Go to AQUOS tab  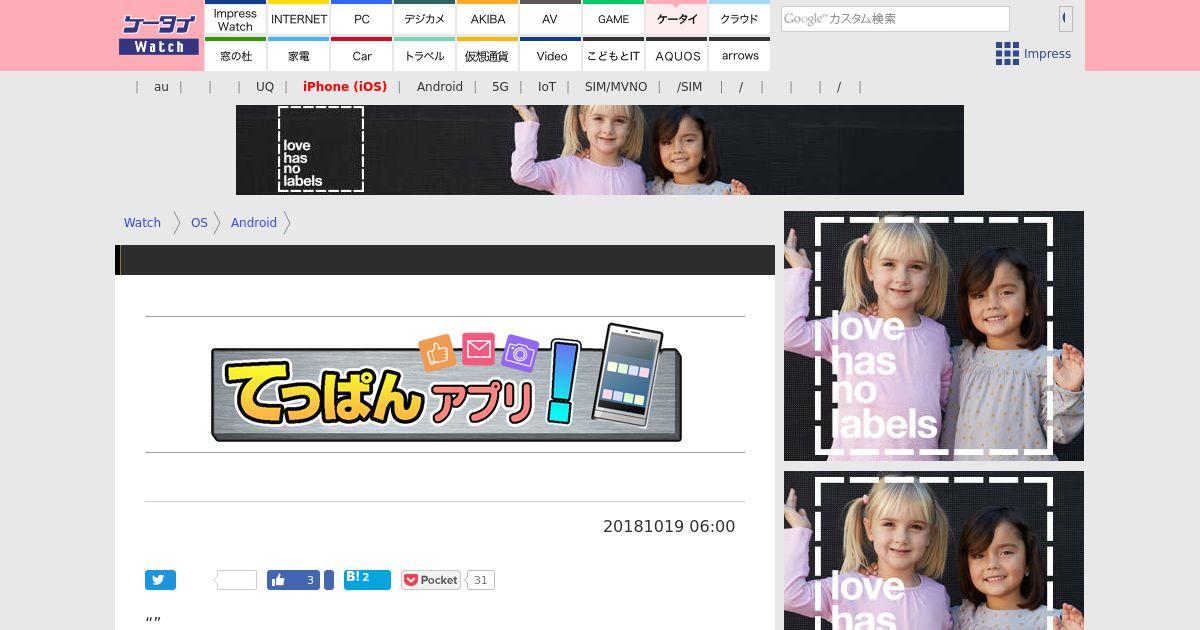click(677, 55)
